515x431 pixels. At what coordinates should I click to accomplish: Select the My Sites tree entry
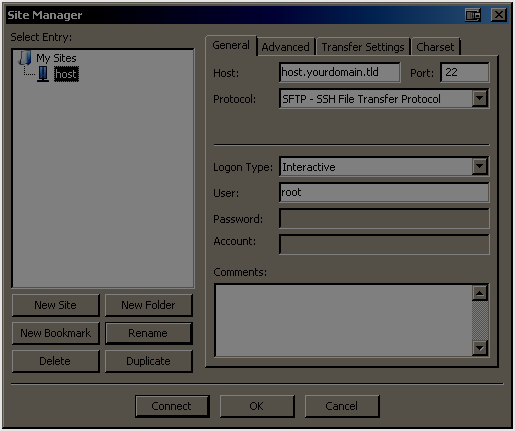pos(56,58)
